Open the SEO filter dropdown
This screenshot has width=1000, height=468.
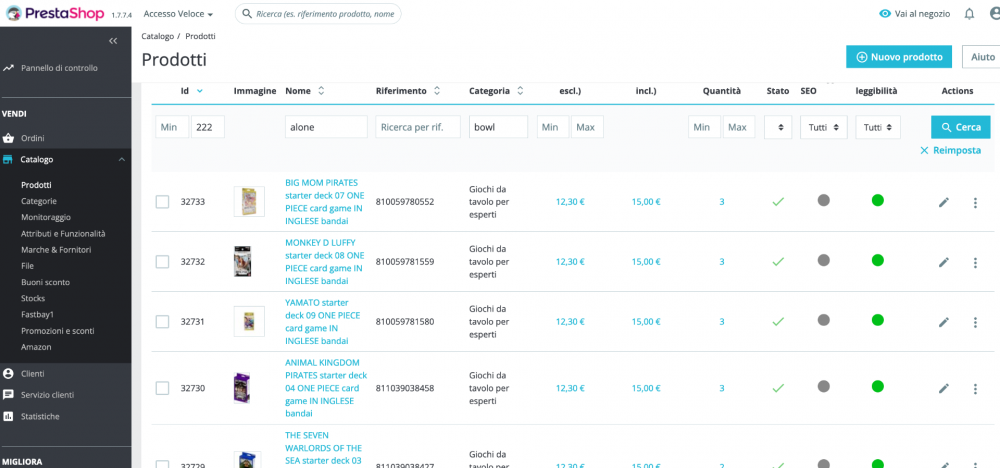(824, 127)
